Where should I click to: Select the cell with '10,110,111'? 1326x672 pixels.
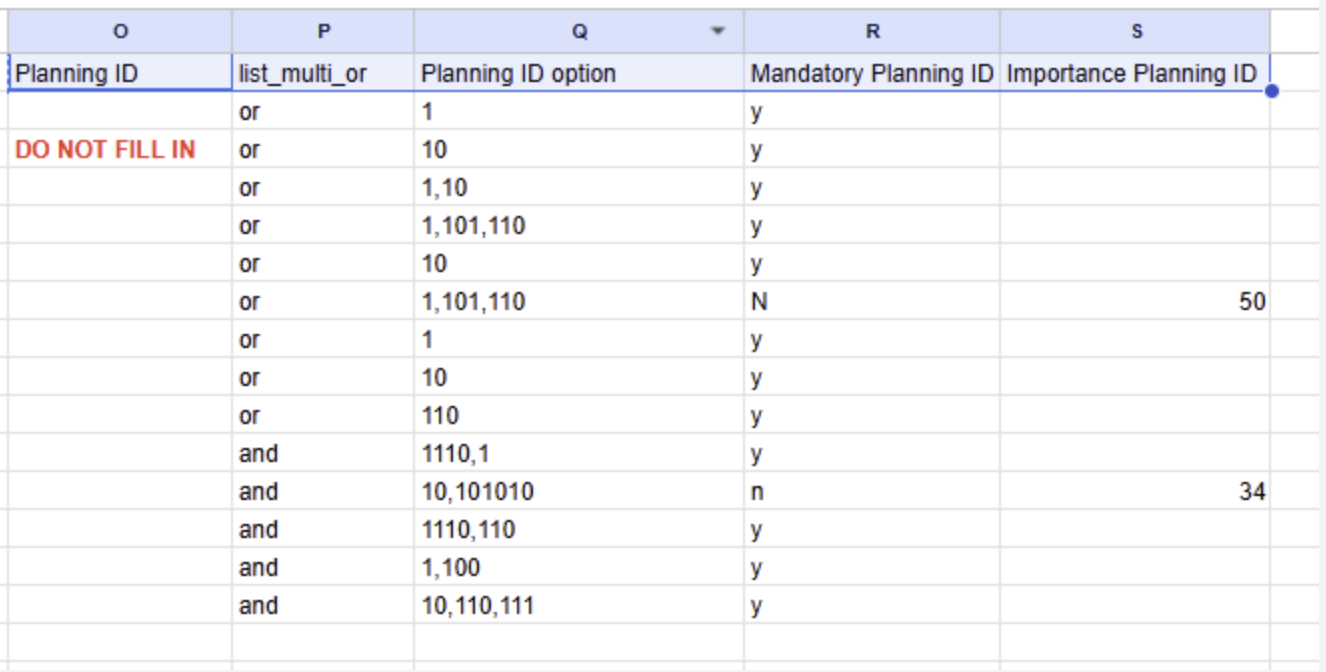pos(579,606)
